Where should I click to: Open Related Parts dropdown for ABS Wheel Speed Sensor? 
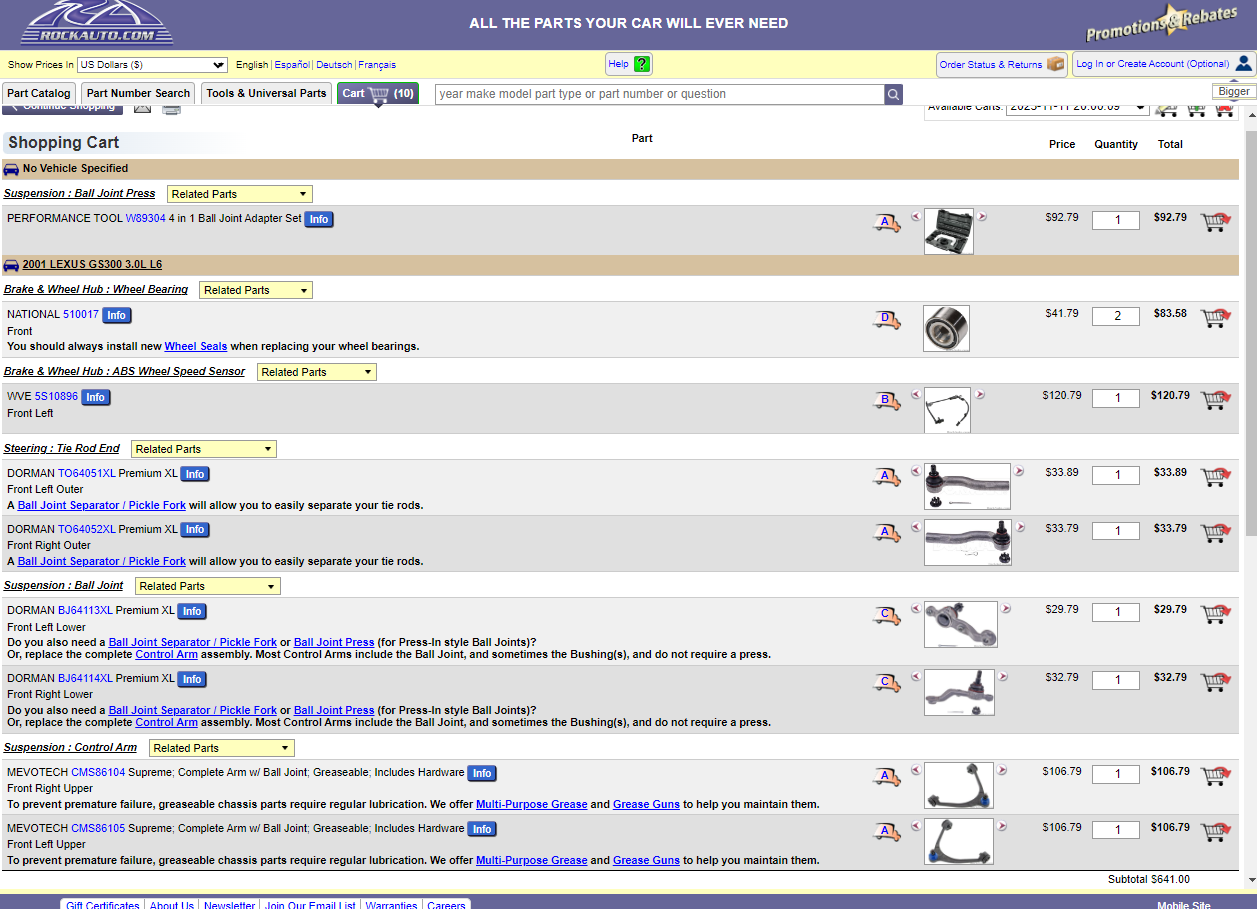(x=317, y=372)
